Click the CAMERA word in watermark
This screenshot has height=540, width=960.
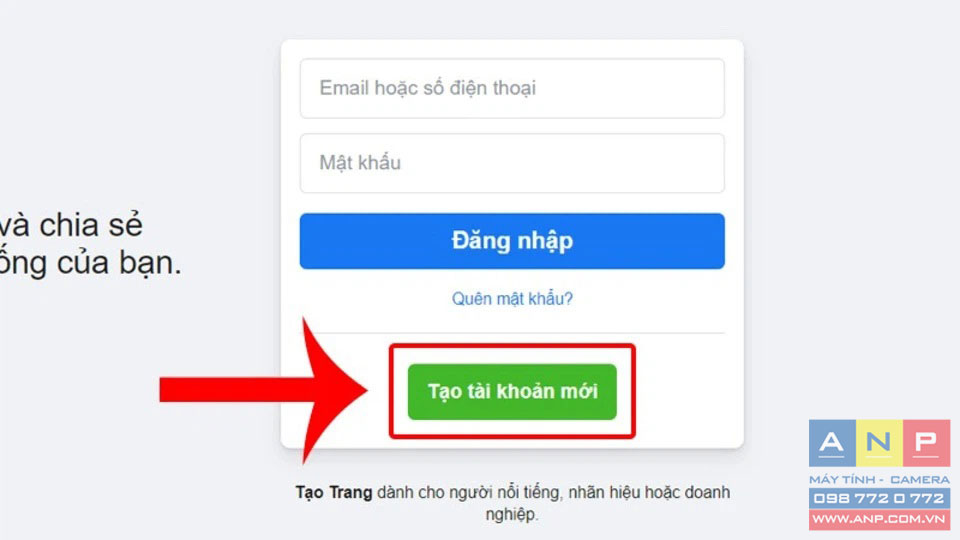click(920, 479)
